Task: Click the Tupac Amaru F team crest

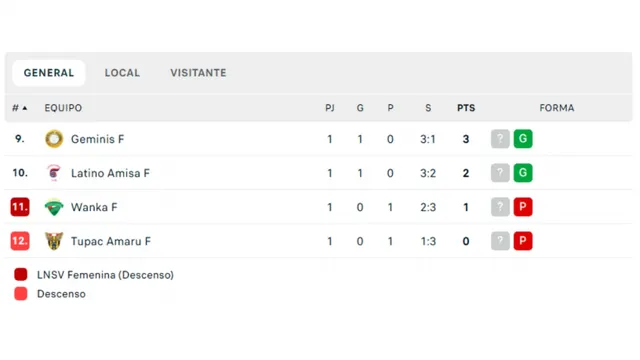Action: coord(54,241)
